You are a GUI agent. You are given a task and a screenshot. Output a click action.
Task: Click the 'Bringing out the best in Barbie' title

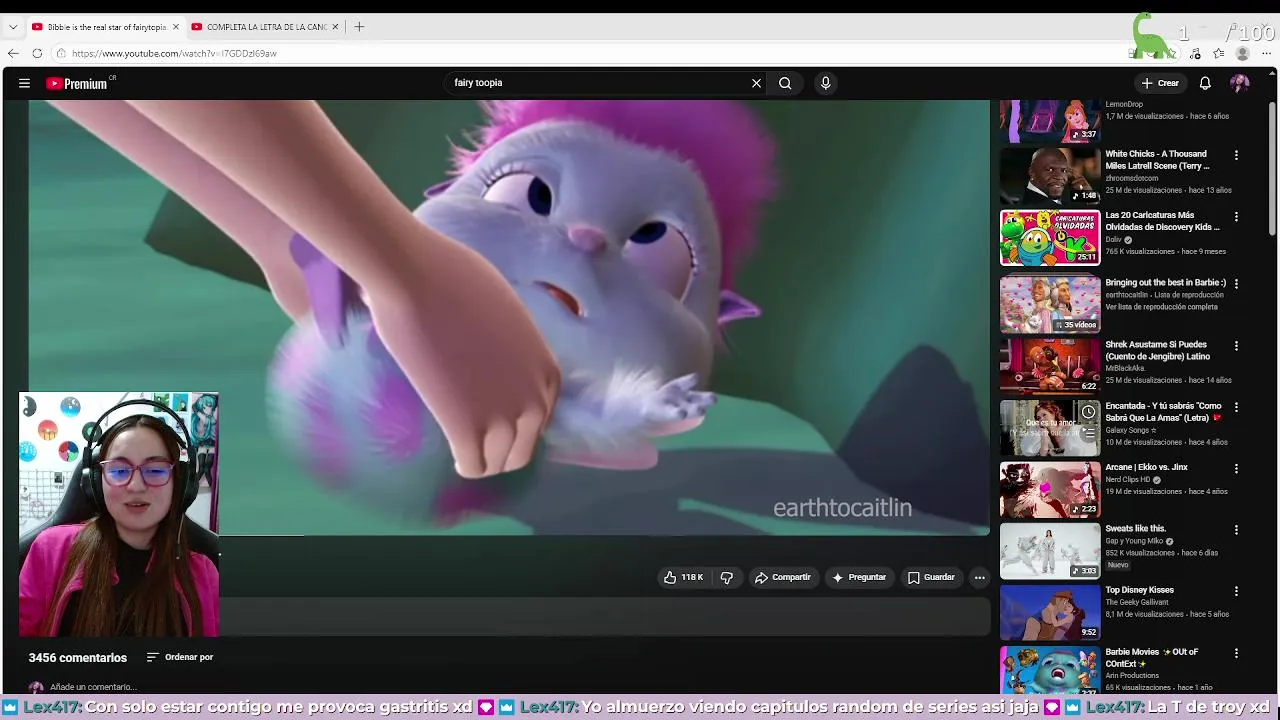(1165, 283)
